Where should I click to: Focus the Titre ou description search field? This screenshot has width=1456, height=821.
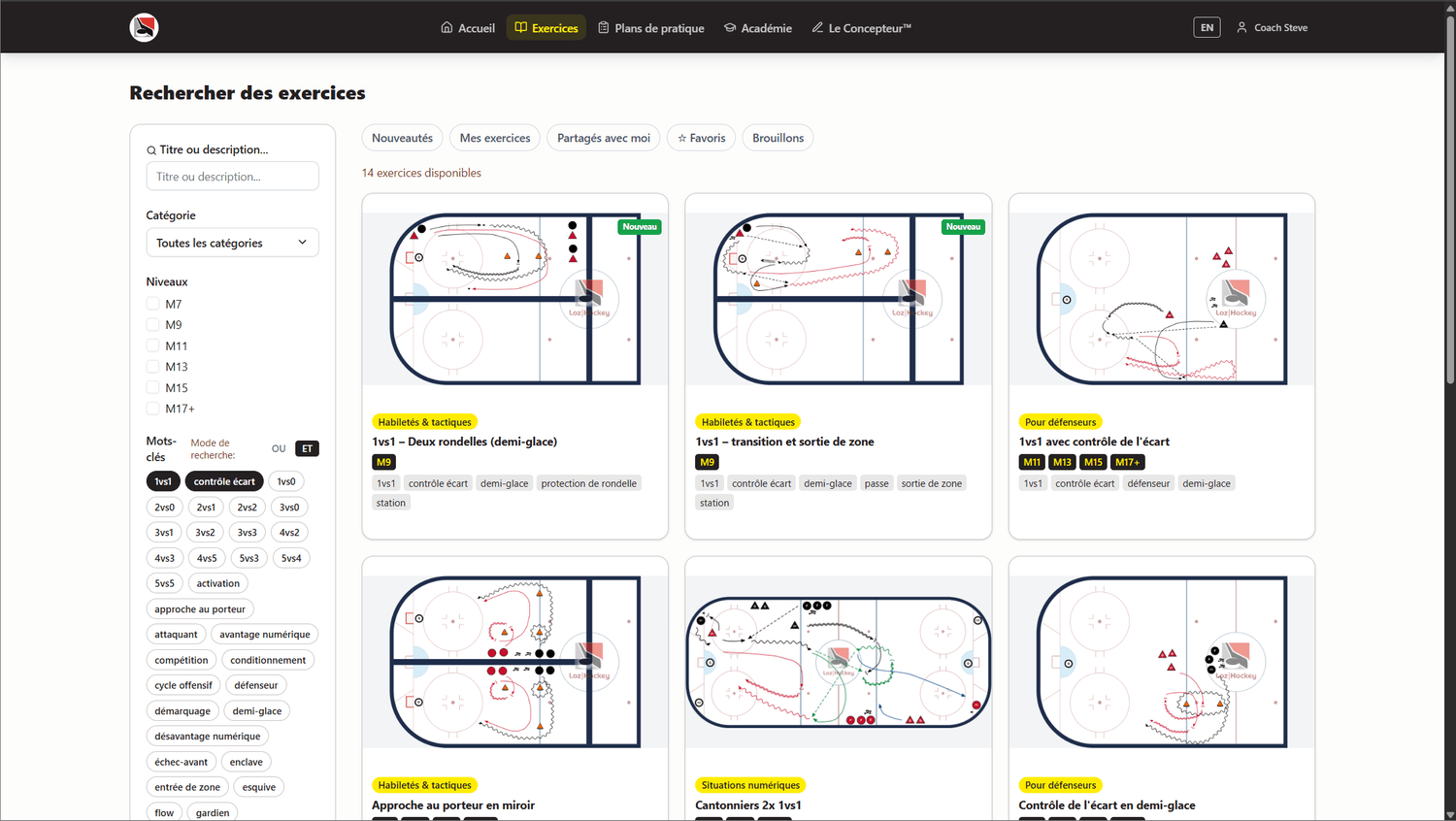point(233,177)
